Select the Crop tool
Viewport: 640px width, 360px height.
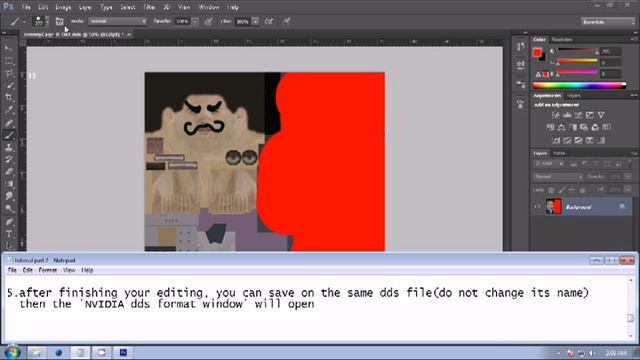pos(9,98)
